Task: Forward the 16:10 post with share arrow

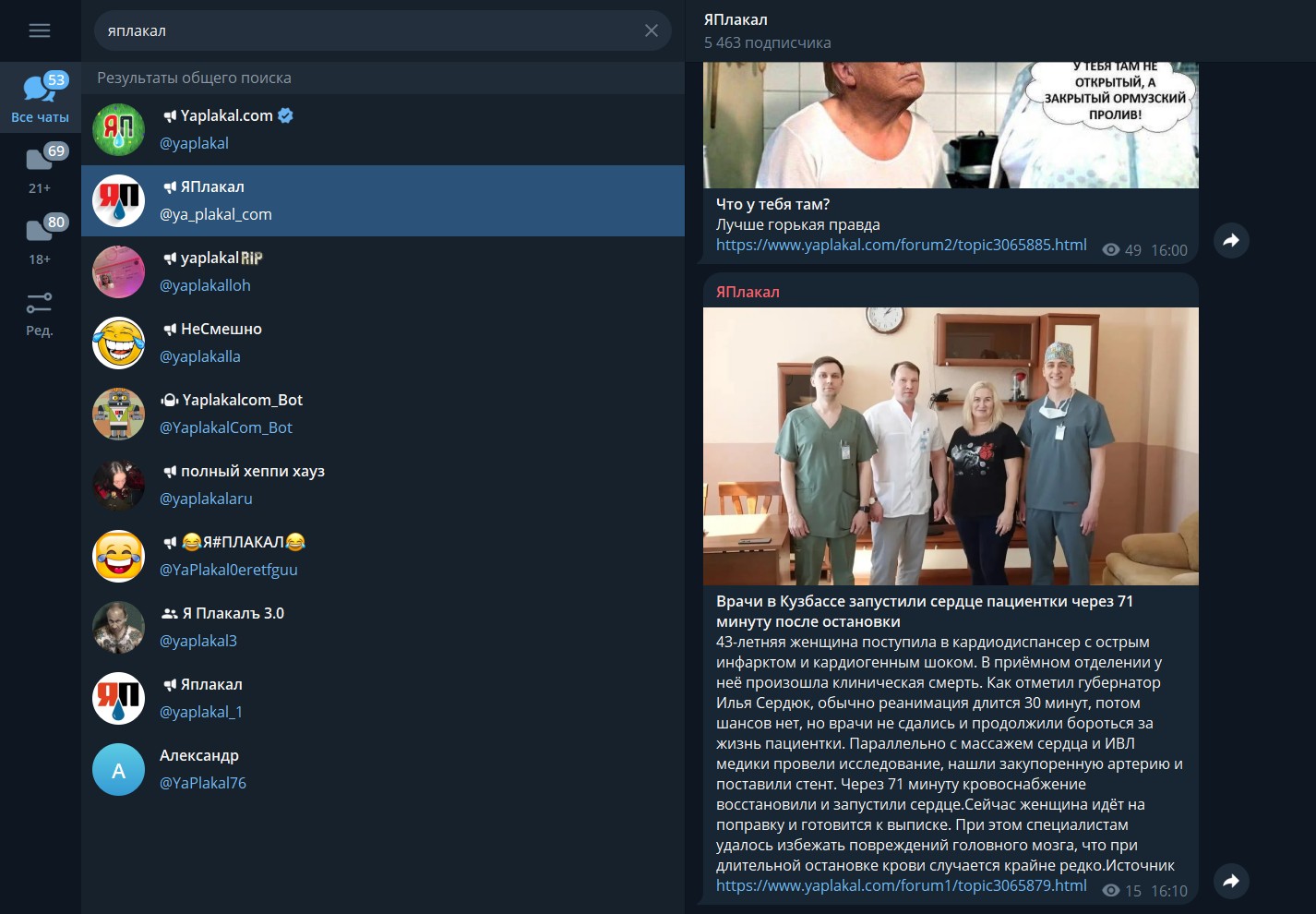Action: pos(1231,881)
